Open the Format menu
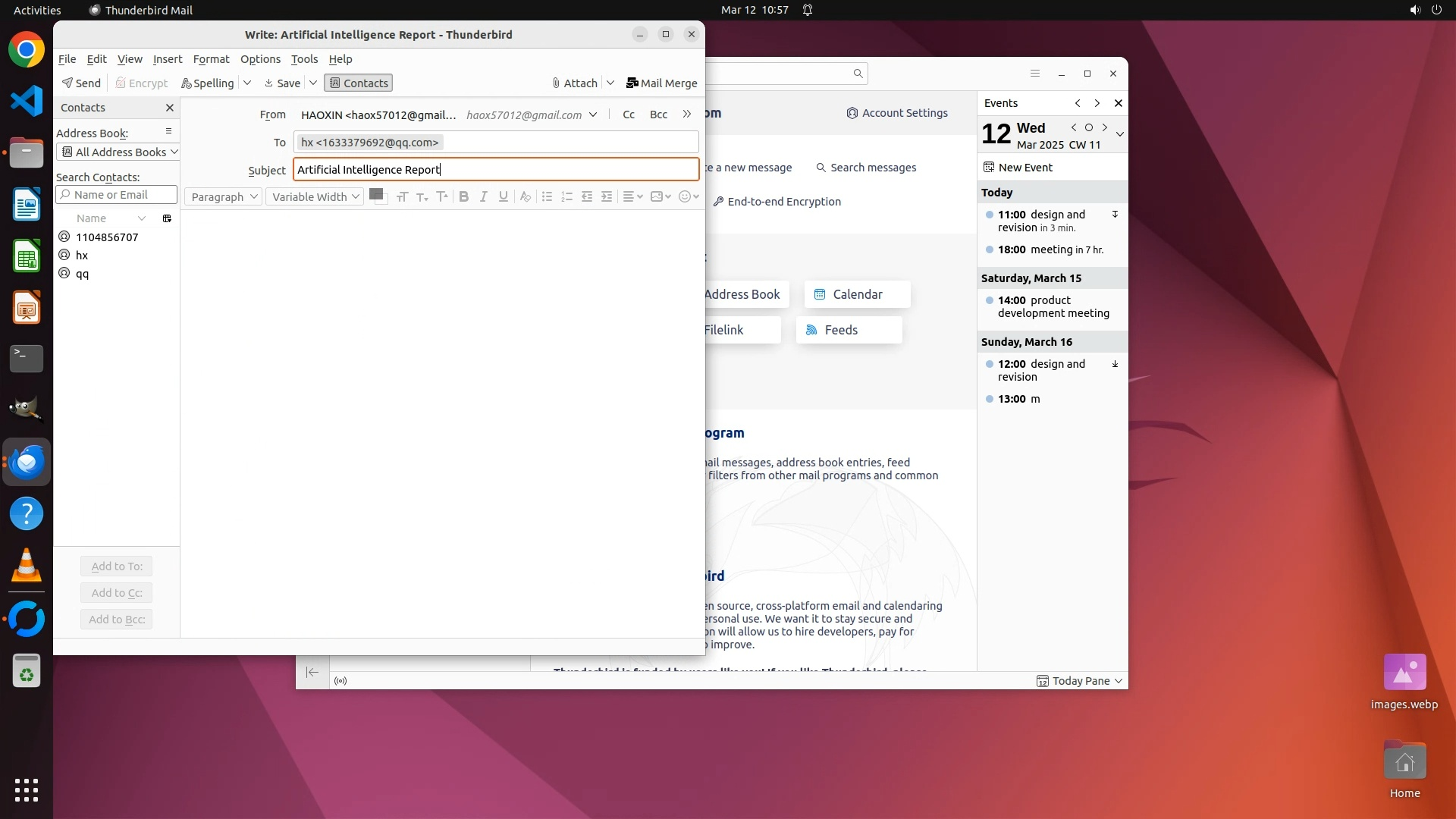 [x=211, y=59]
